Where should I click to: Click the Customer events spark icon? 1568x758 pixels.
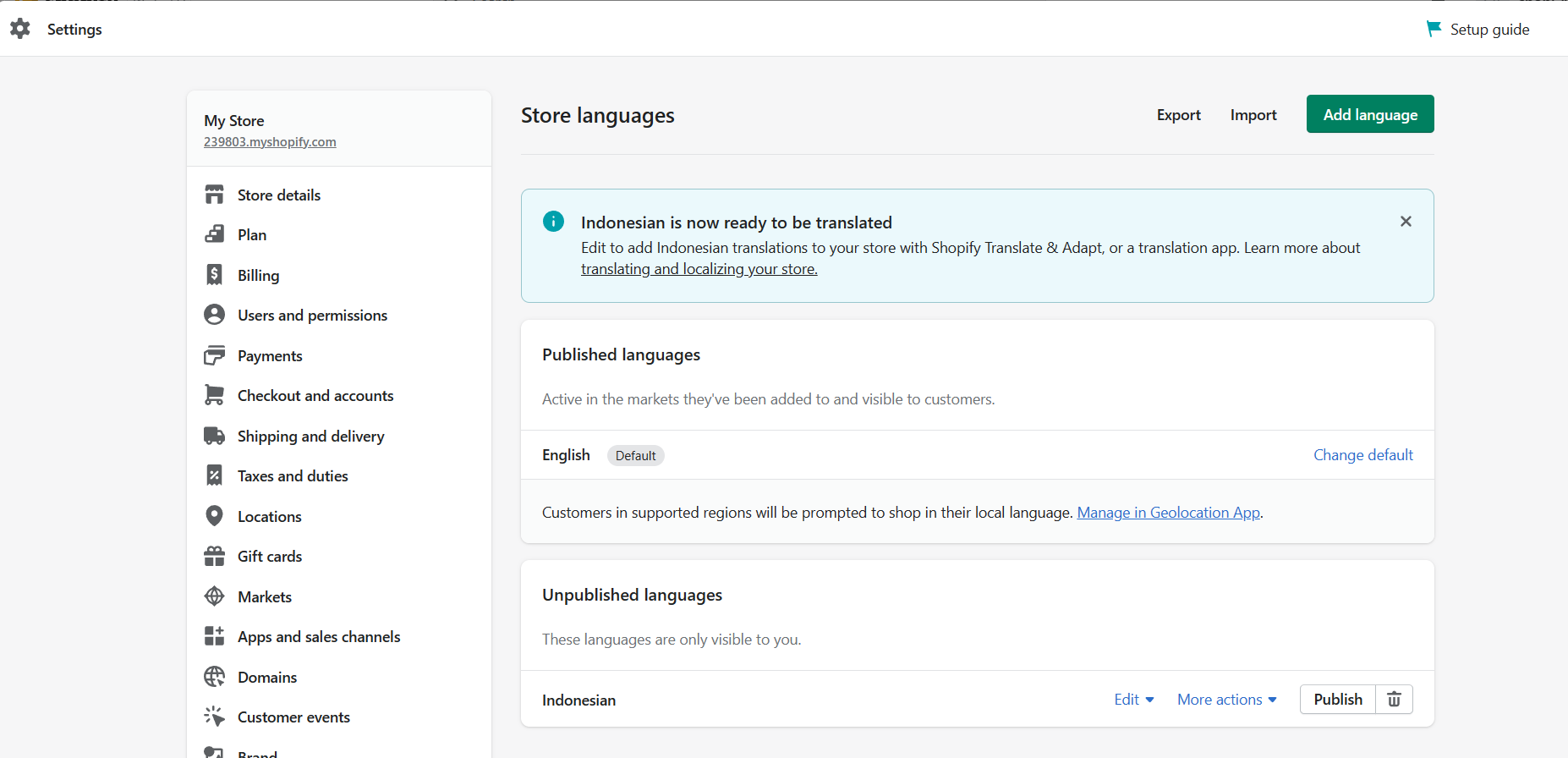tap(215, 717)
